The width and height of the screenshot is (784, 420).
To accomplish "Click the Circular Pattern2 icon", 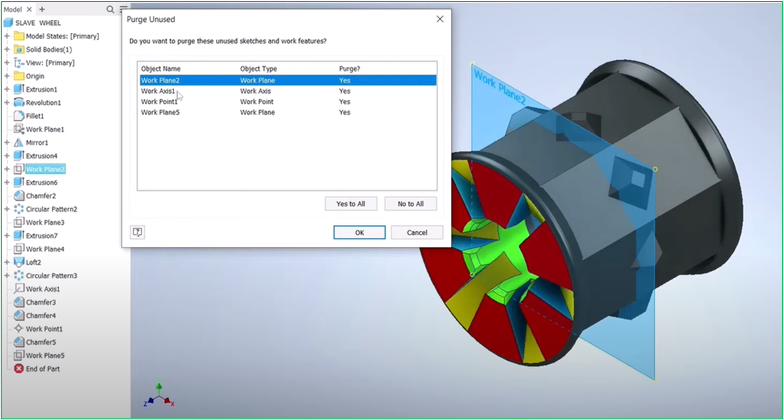I will point(19,209).
